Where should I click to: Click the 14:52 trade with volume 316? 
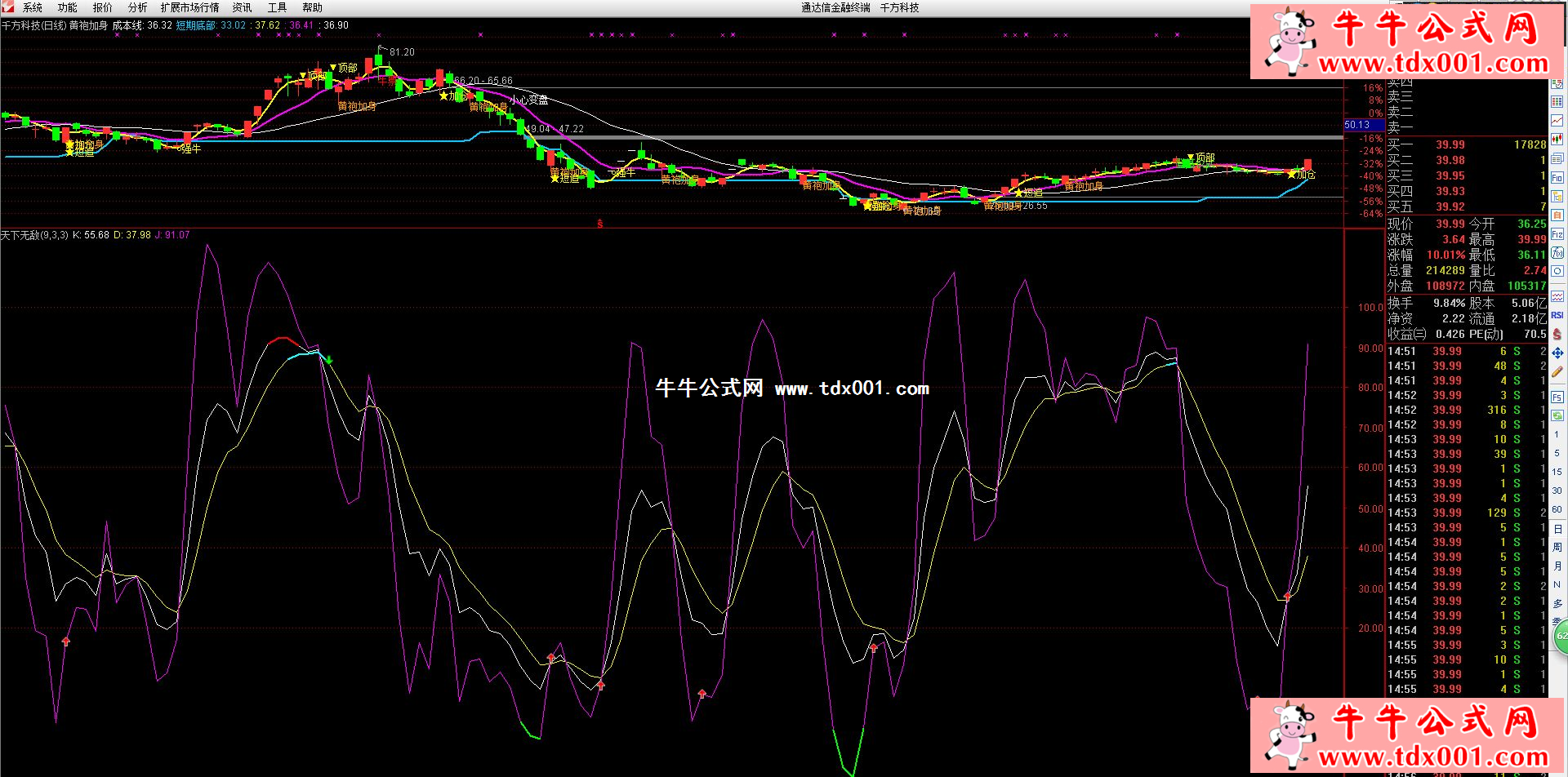coord(1467,410)
